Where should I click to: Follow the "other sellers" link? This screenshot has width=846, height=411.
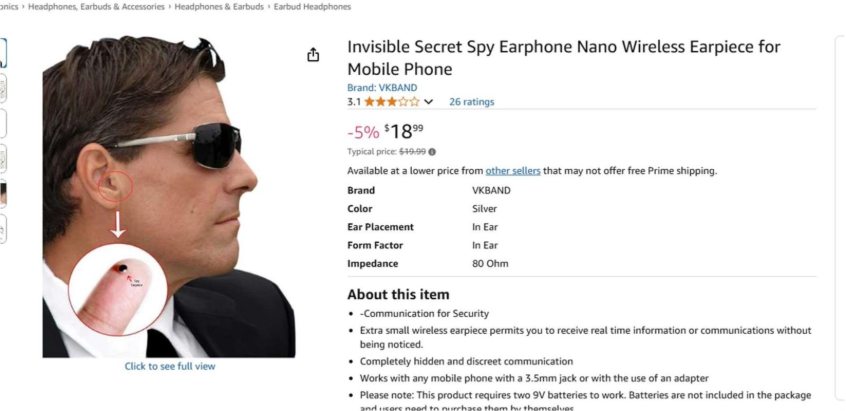513,171
